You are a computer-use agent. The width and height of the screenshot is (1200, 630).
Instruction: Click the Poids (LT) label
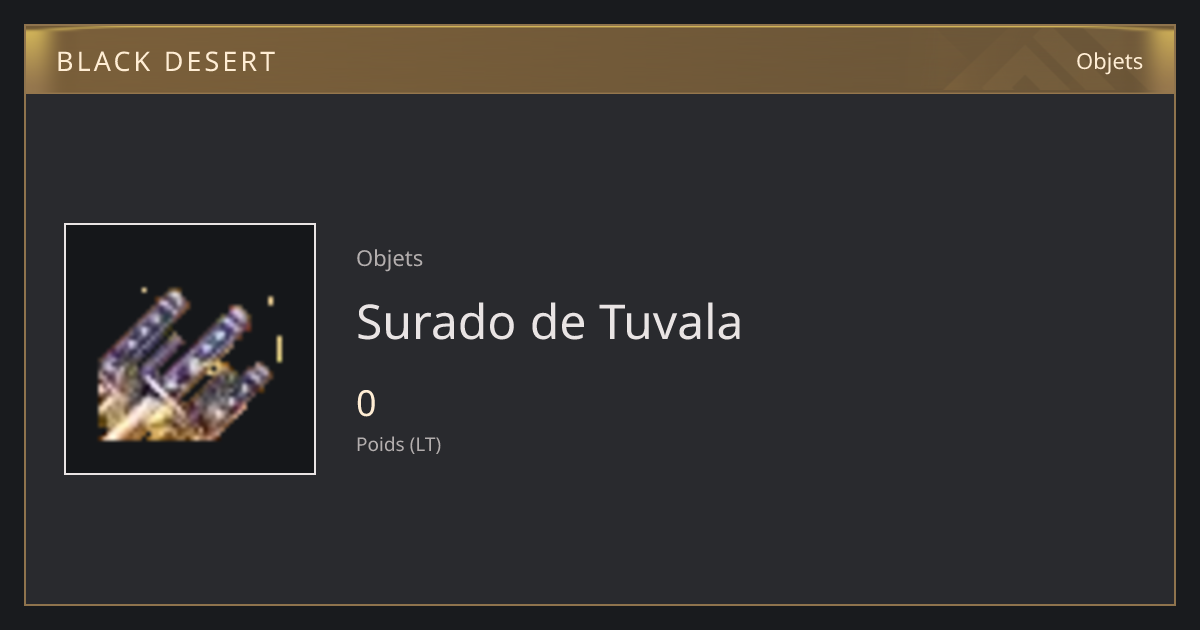point(398,444)
